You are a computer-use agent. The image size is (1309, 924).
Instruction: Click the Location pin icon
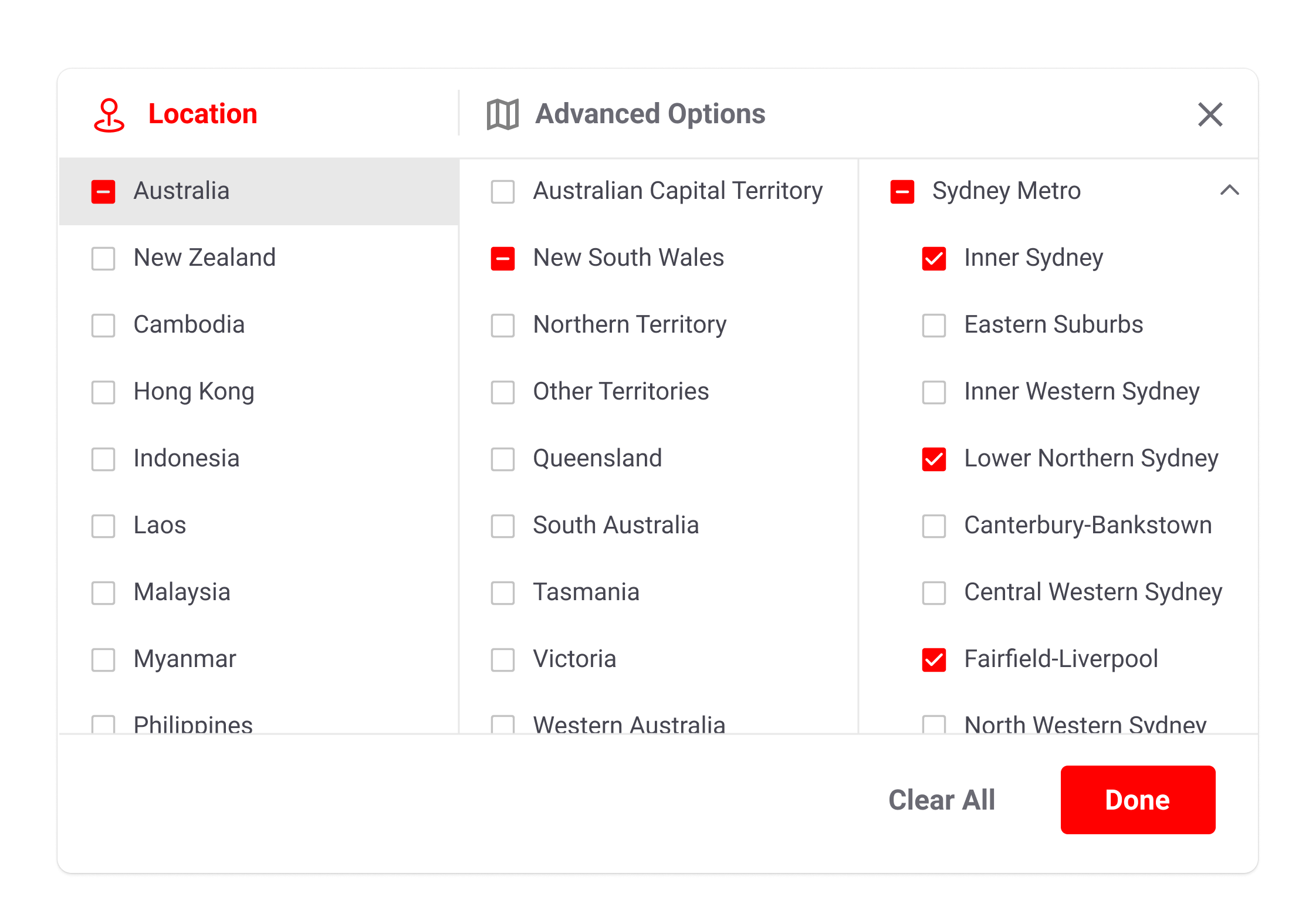click(x=109, y=115)
